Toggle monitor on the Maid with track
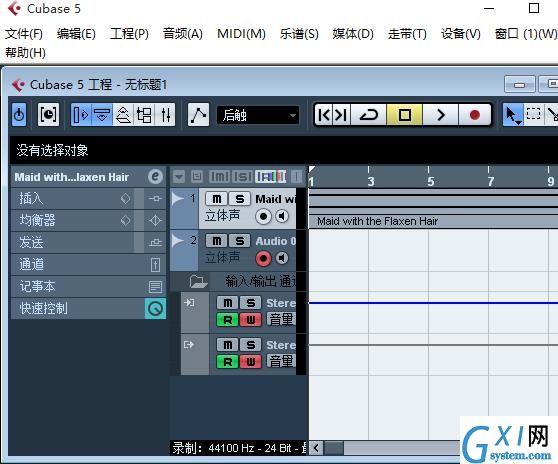The image size is (558, 464). [x=282, y=216]
